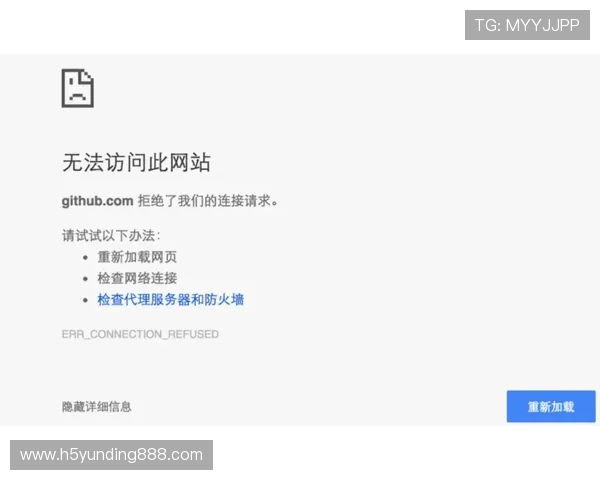Image resolution: width=600 pixels, height=480 pixels.
Task: Open the 检查代理服务器和防火墙 link
Action: (x=171, y=299)
